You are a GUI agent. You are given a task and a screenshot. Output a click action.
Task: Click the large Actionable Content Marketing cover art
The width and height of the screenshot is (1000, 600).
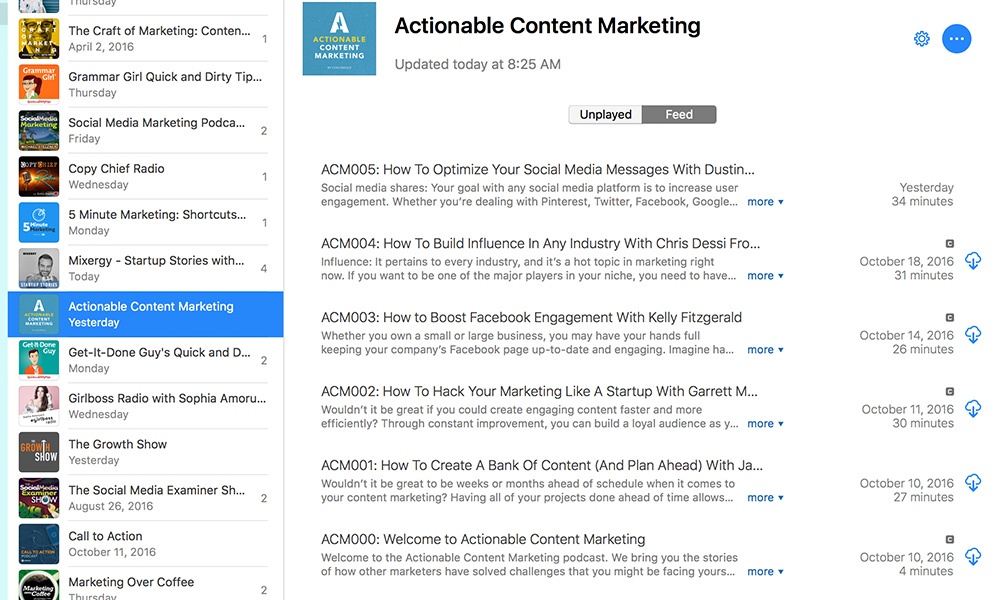point(339,39)
